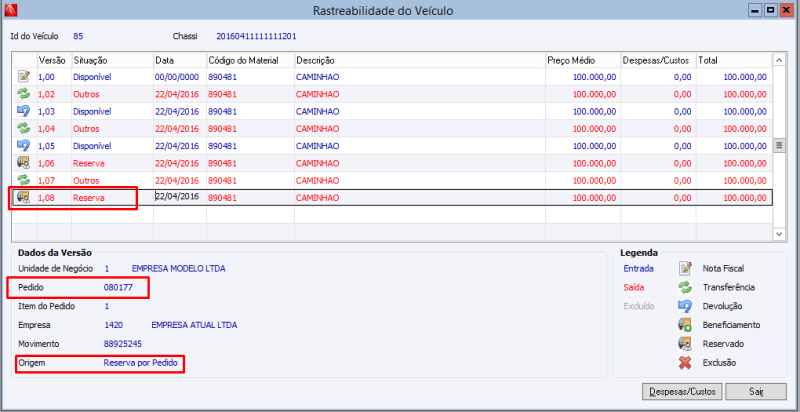Click the Devolução legend icon

[x=685, y=306]
